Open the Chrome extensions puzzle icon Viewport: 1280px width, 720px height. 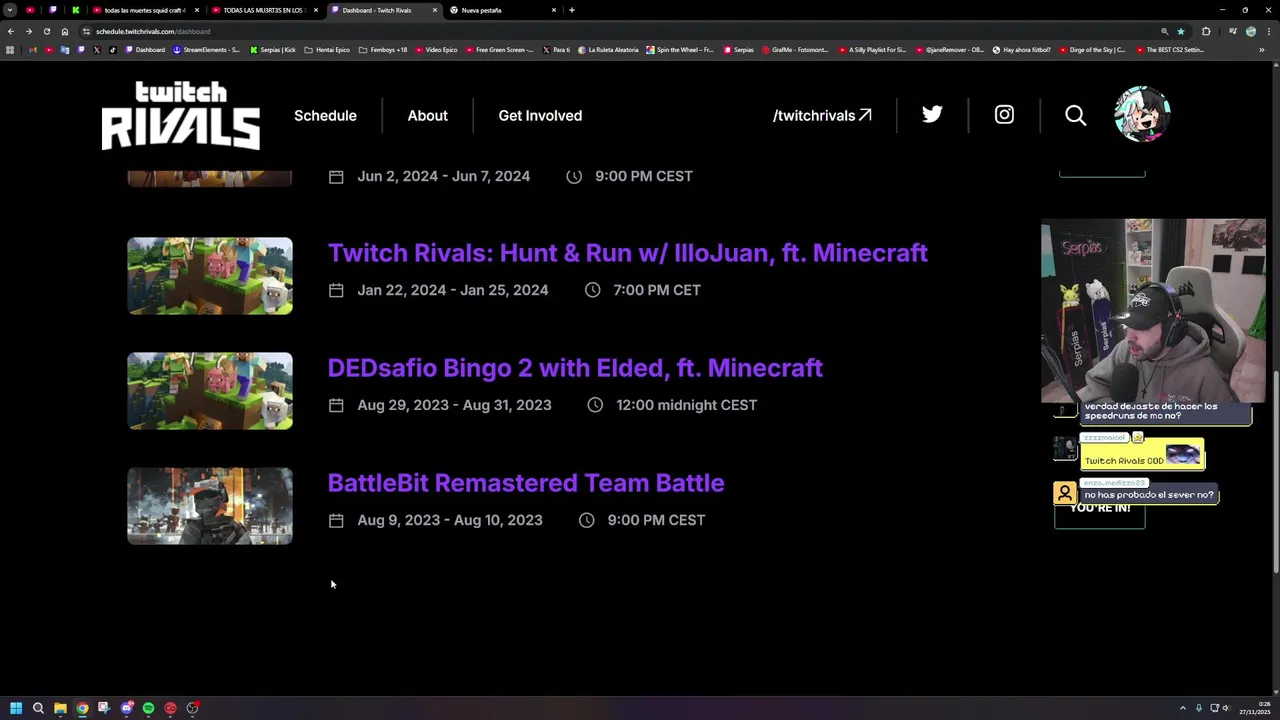pyautogui.click(x=1206, y=31)
